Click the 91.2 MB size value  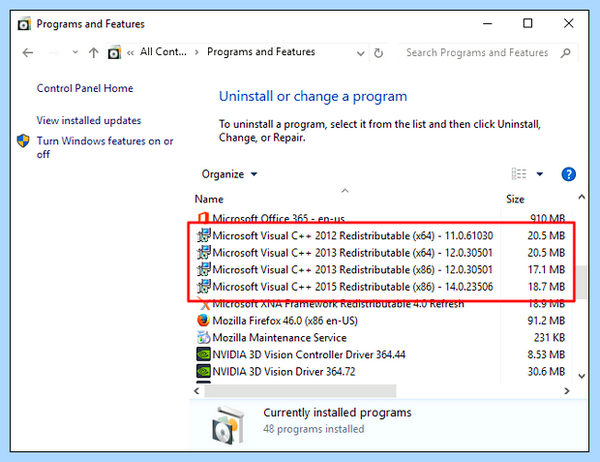click(546, 320)
